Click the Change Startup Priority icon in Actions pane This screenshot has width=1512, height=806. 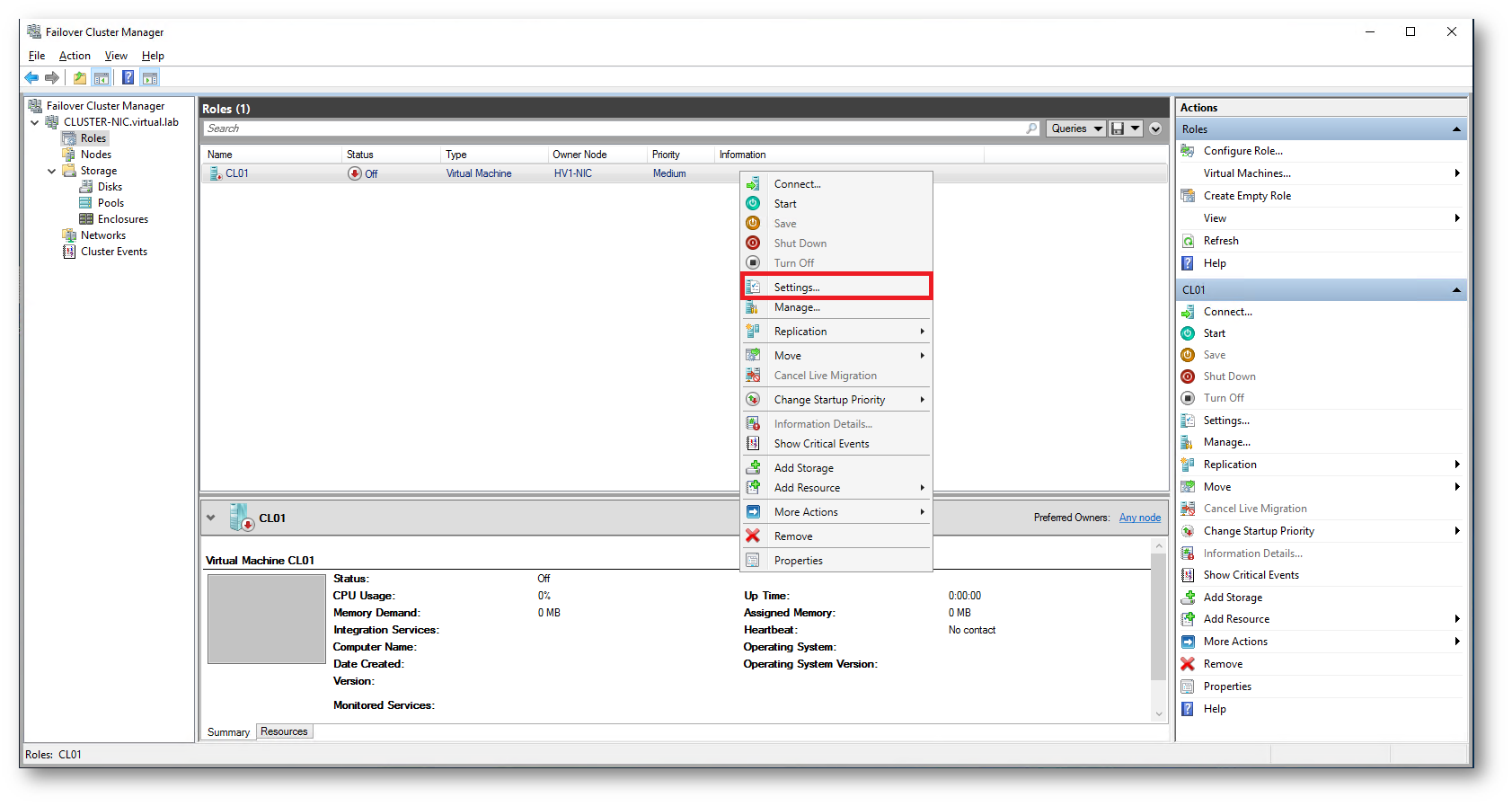tap(1188, 531)
